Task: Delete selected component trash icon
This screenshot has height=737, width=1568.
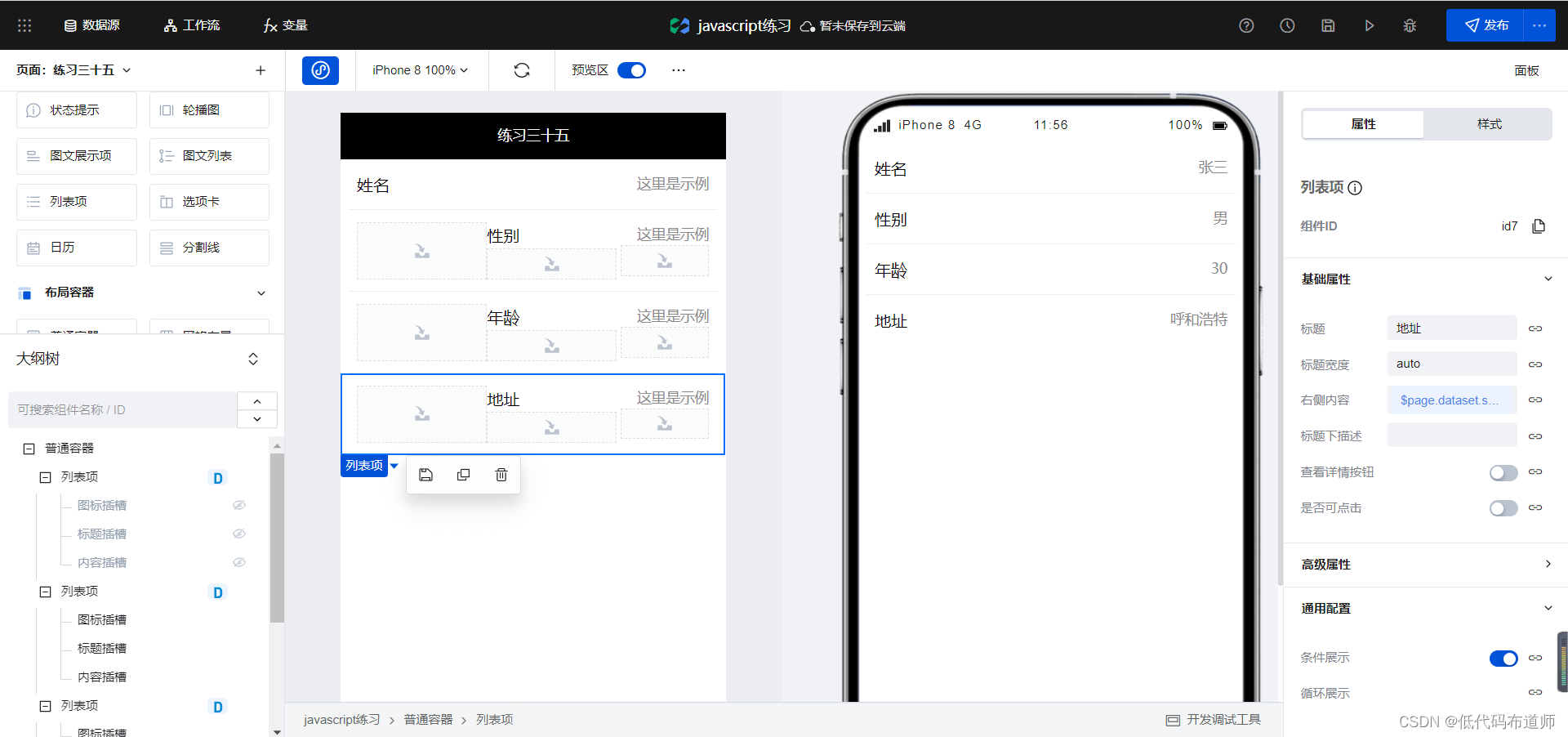Action: coord(501,475)
